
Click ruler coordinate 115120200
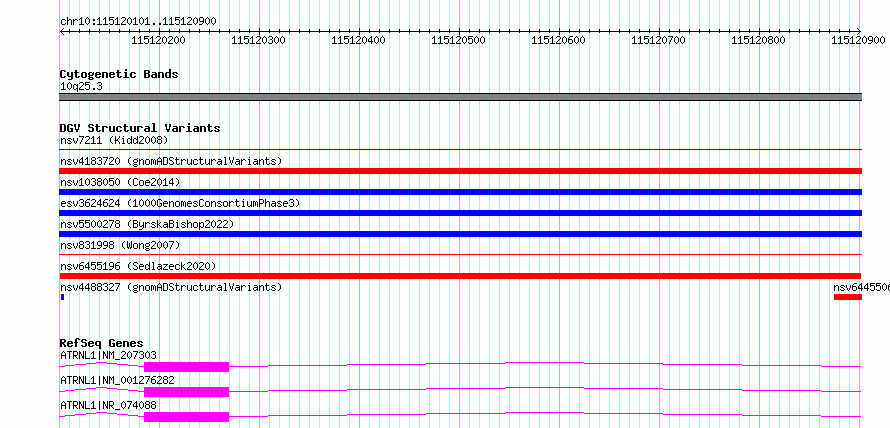[158, 40]
